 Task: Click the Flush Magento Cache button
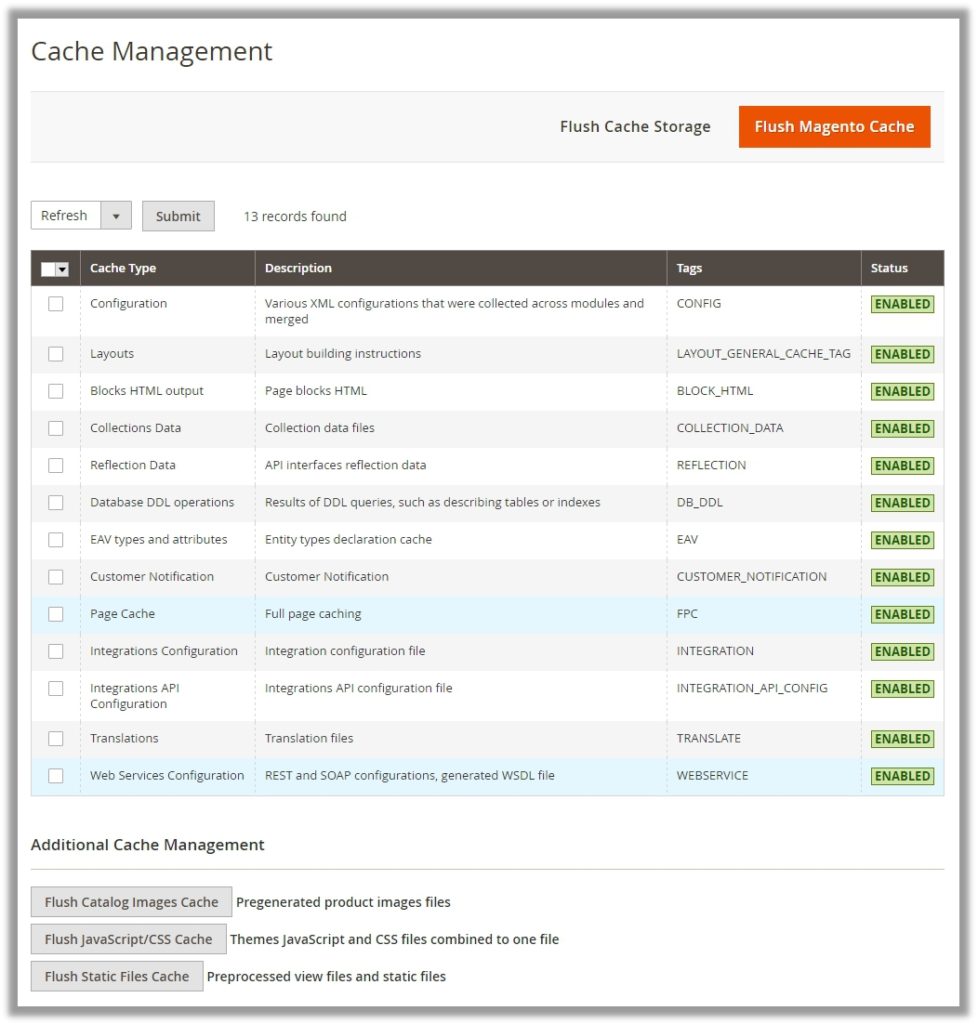point(834,126)
